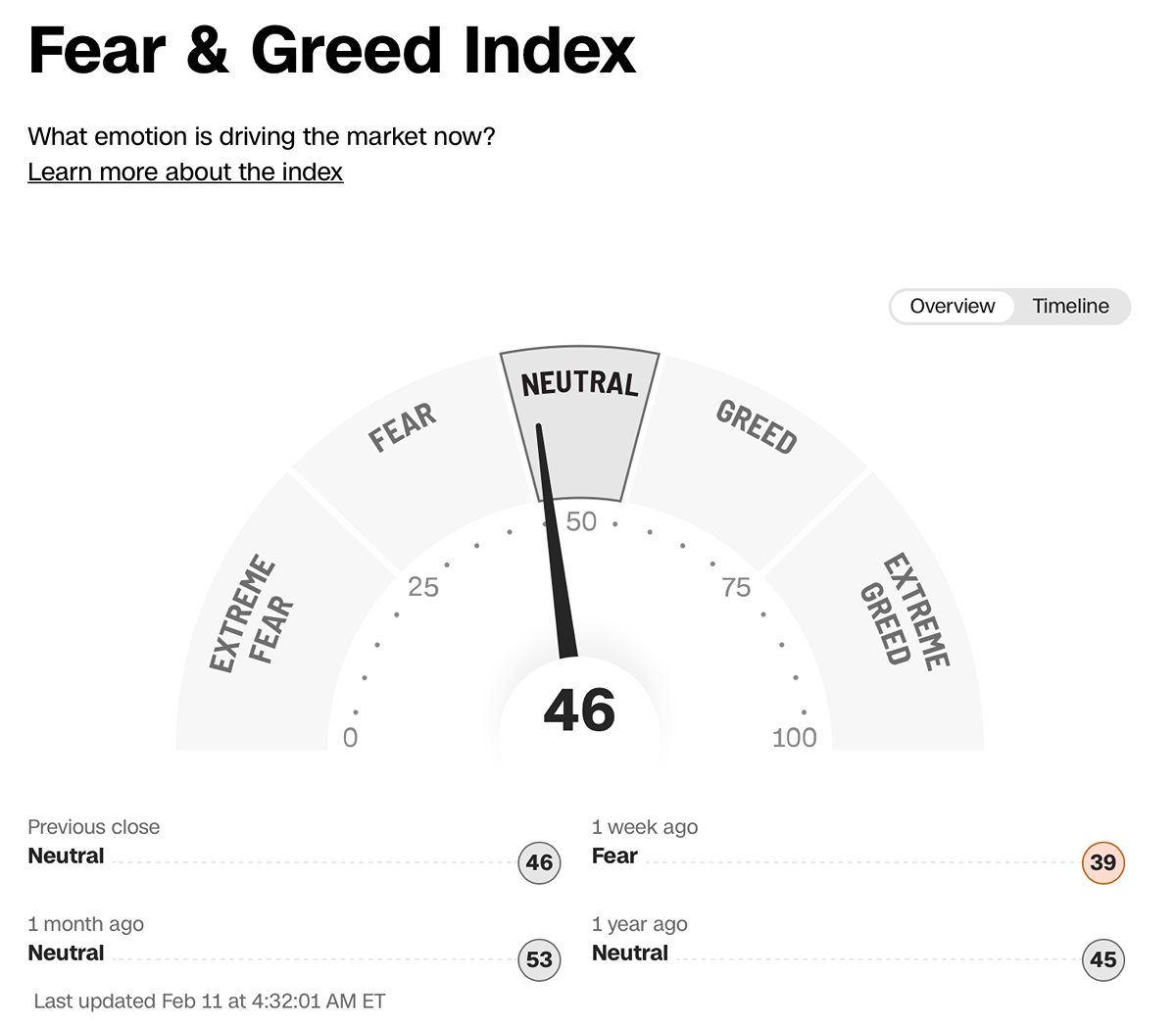Click the 1 month ago 53 badge
Viewport: 1176px width, 1028px height.
pyautogui.click(x=539, y=959)
